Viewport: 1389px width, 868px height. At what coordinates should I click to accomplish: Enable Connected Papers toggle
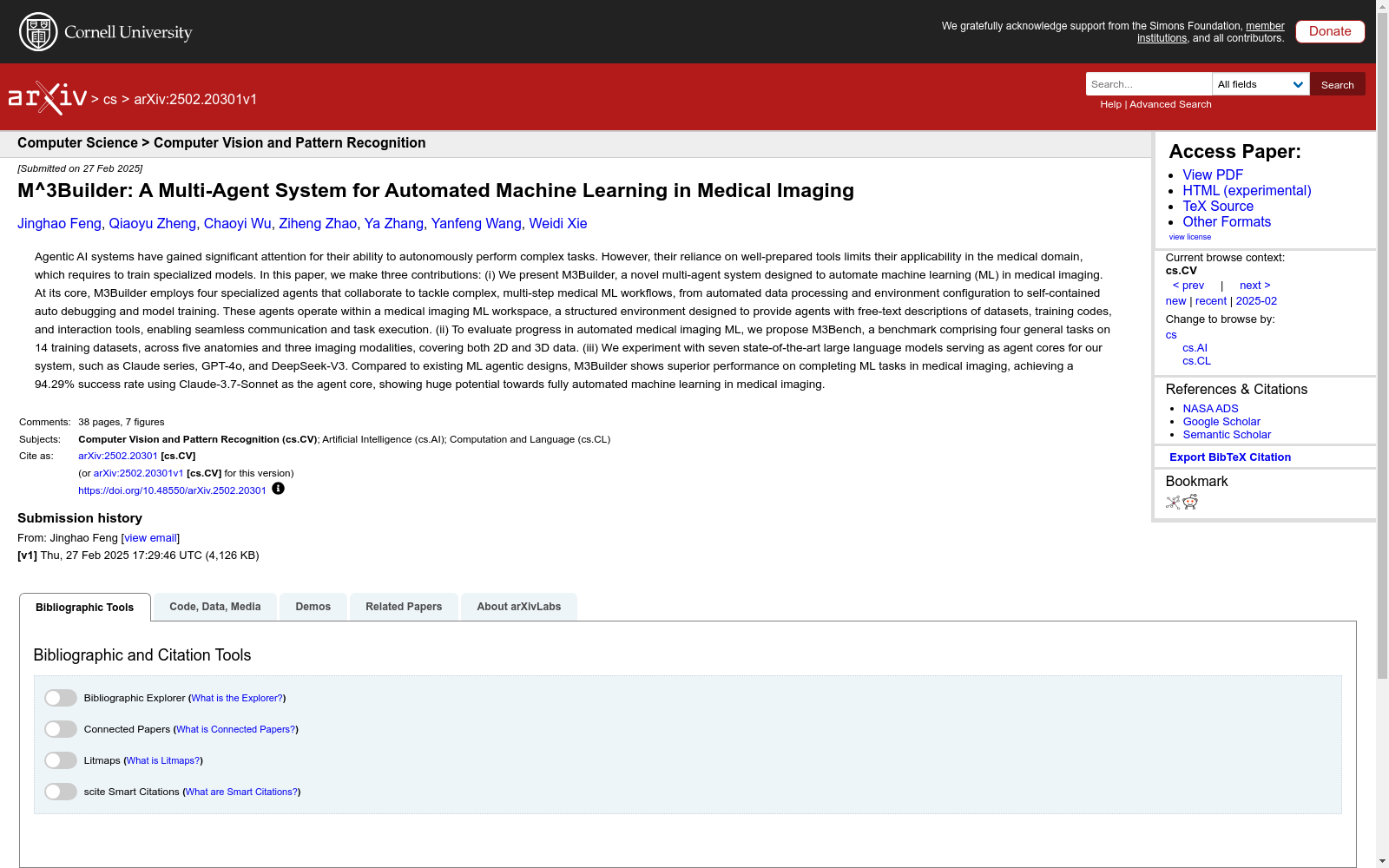click(61, 729)
